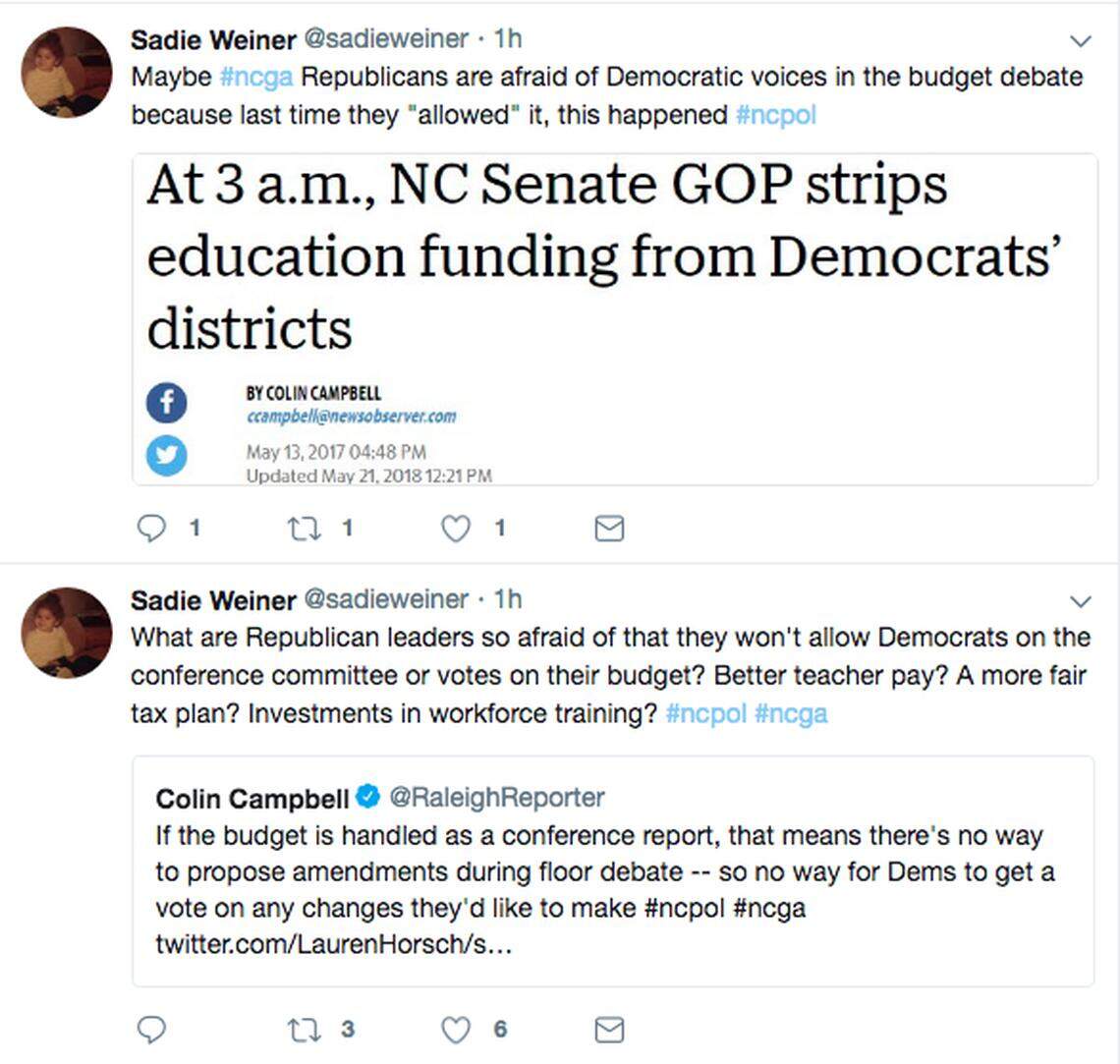Like the first tweet with the heart
Image resolution: width=1120 pixels, height=1064 pixels.
pyautogui.click(x=454, y=529)
